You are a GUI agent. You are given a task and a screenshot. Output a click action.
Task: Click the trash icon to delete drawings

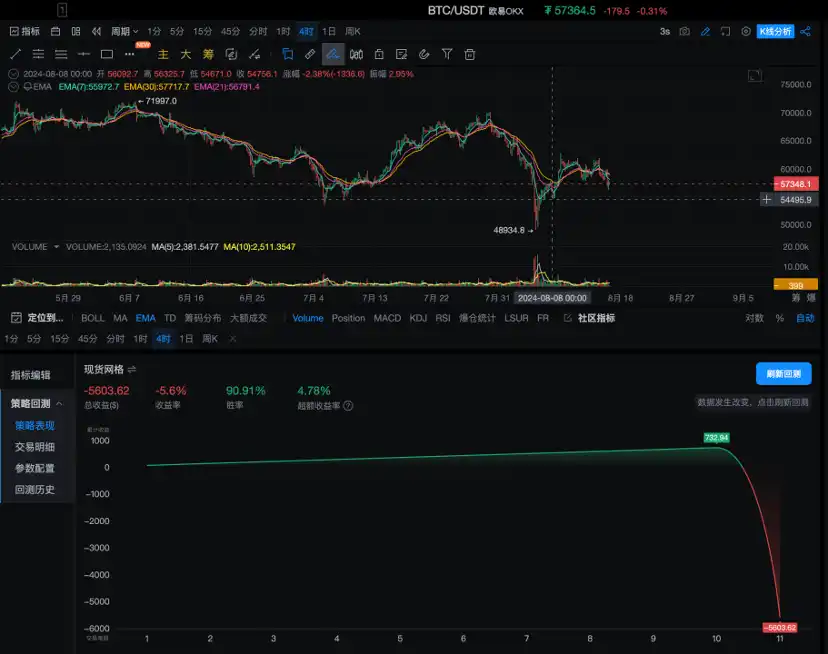470,54
